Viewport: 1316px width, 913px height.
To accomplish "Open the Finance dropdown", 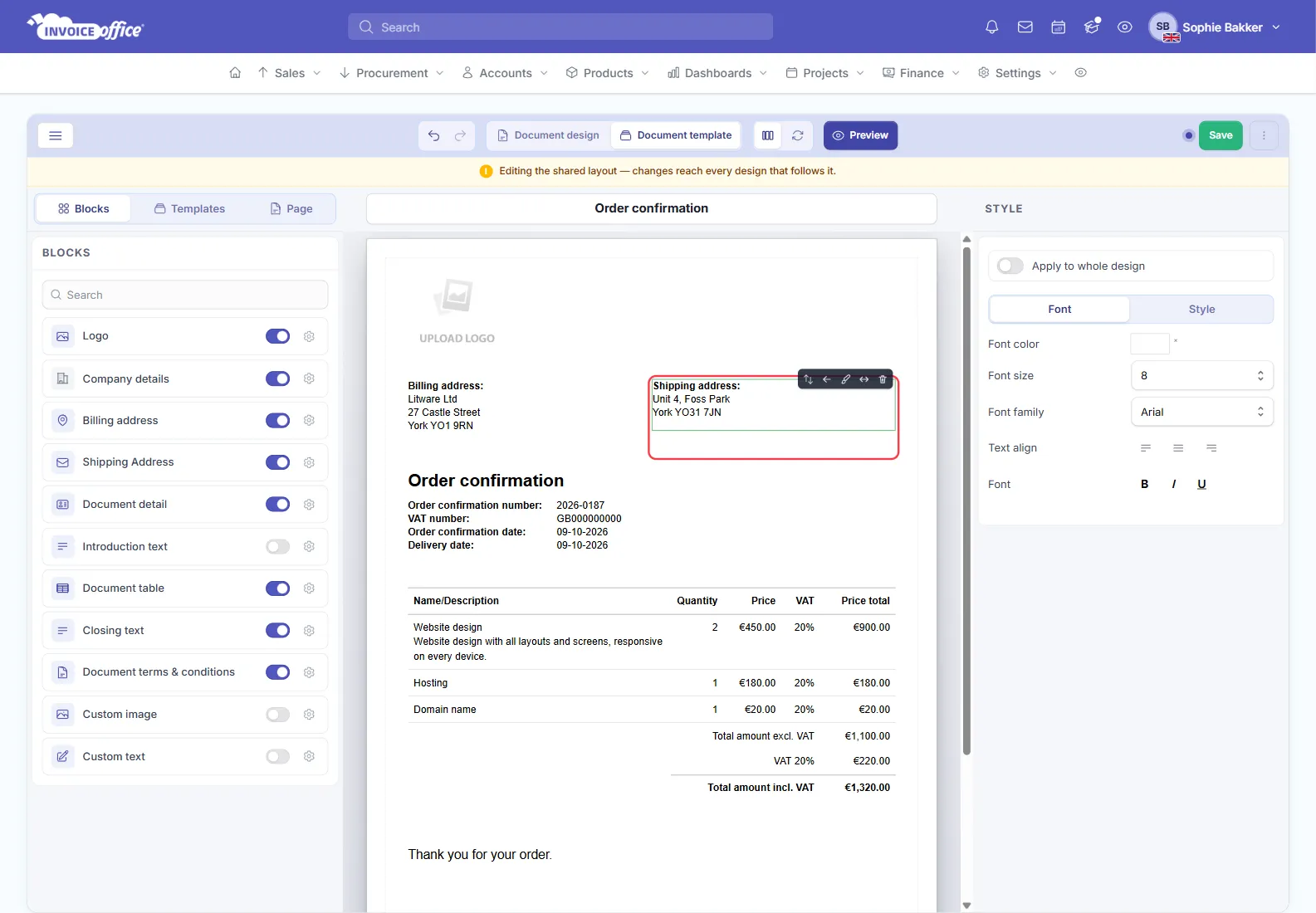I will [922, 73].
